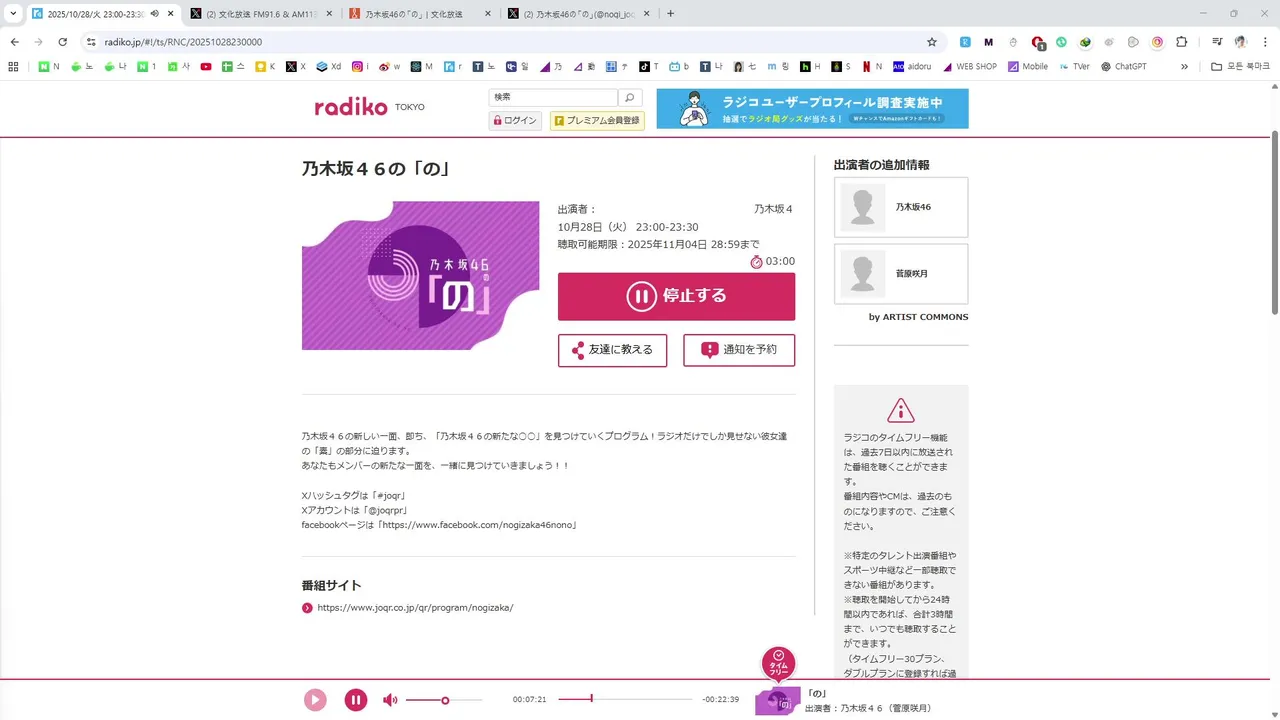Open the TVer bookmark
The height and width of the screenshot is (720, 1280).
click(1074, 67)
